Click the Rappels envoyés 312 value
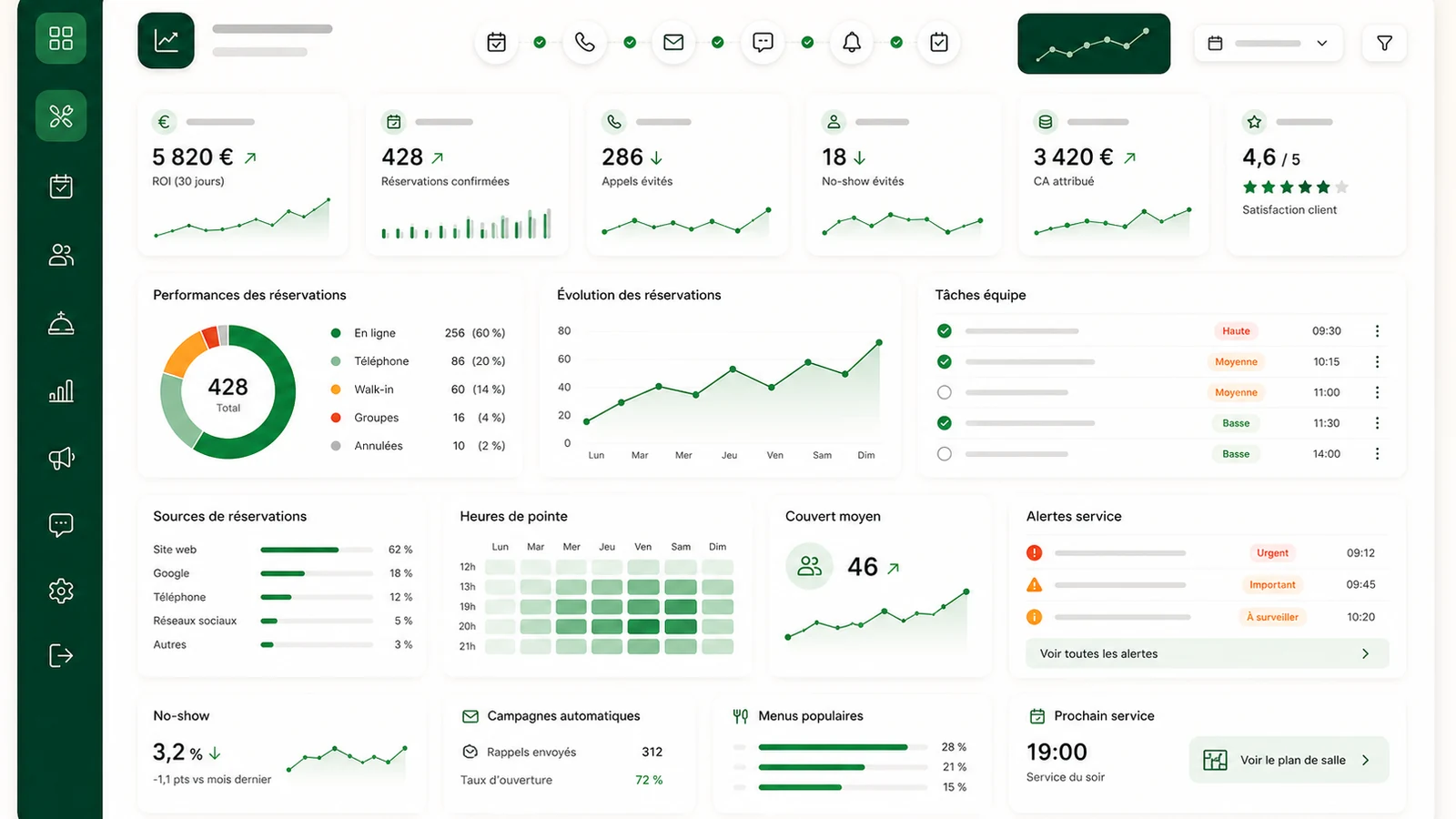The height and width of the screenshot is (819, 1456). [652, 752]
